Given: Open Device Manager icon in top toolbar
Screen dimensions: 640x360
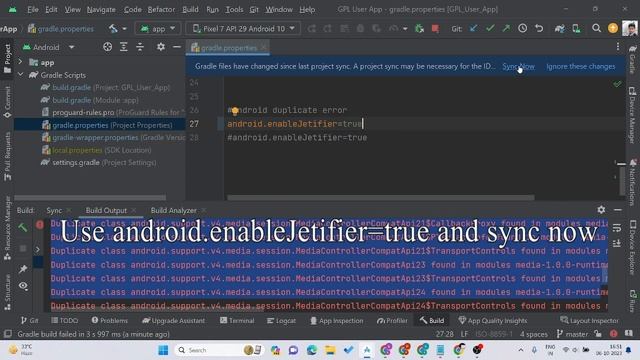Looking at the screenshot, I should point(576,29).
